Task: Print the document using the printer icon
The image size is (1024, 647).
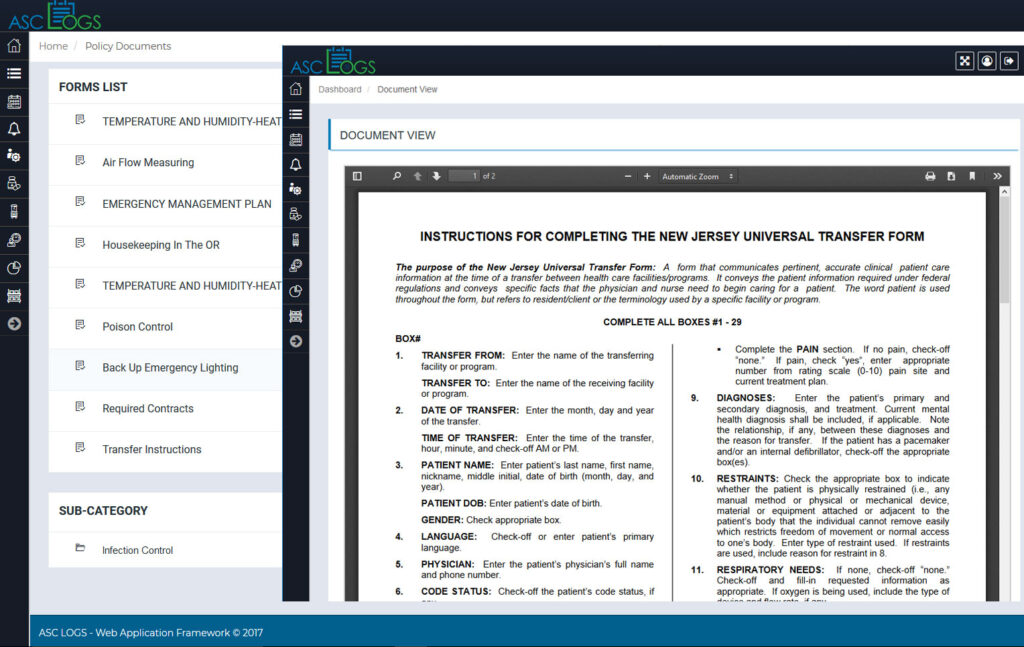Action: pyautogui.click(x=930, y=176)
